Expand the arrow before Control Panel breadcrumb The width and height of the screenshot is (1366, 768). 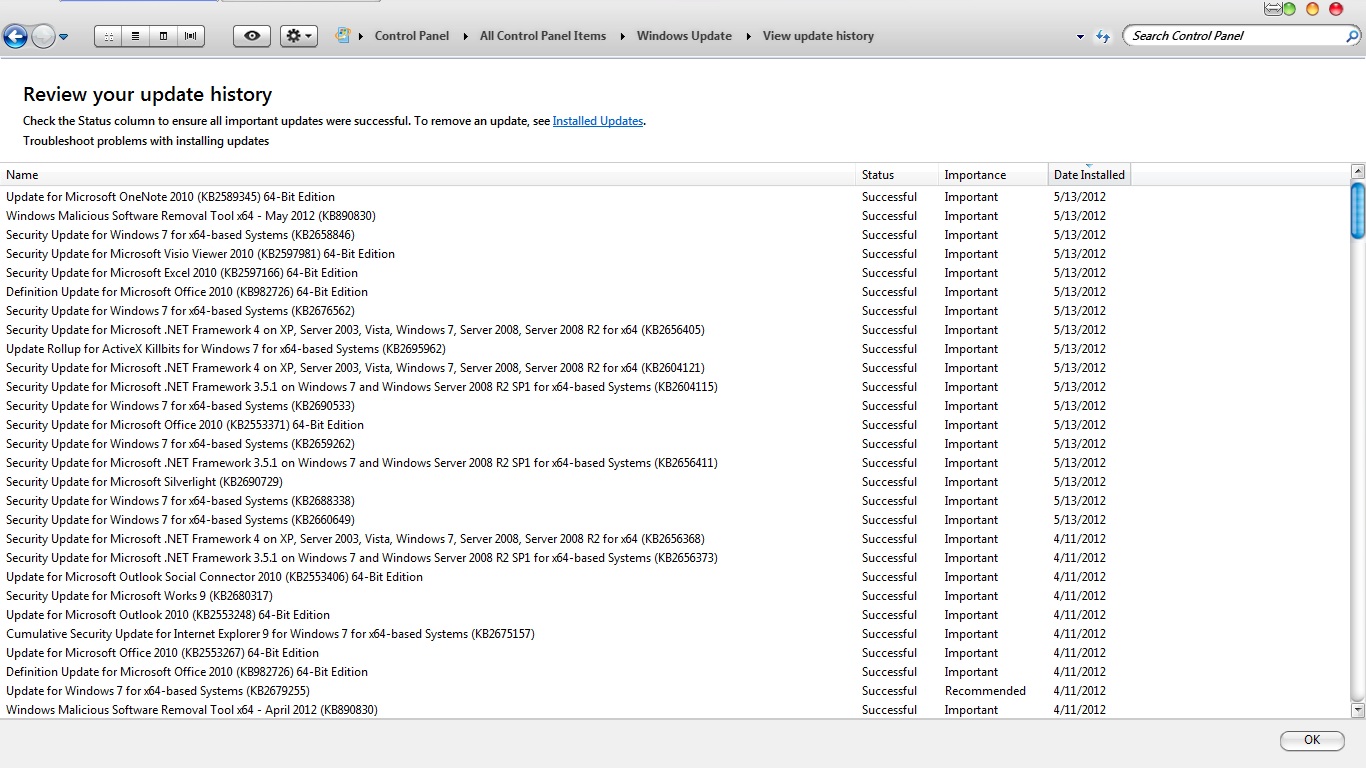click(361, 36)
